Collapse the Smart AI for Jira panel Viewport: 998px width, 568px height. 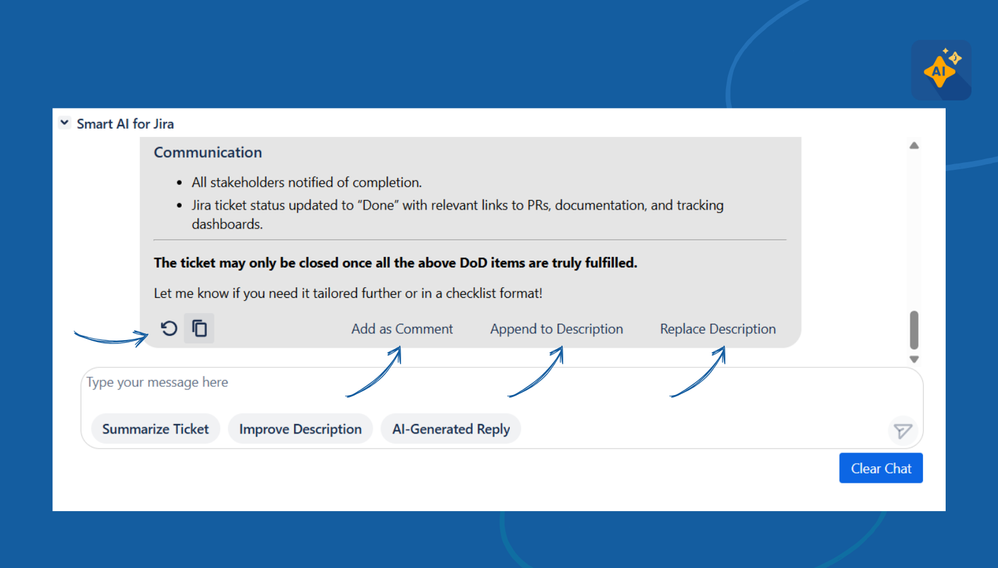(x=64, y=123)
